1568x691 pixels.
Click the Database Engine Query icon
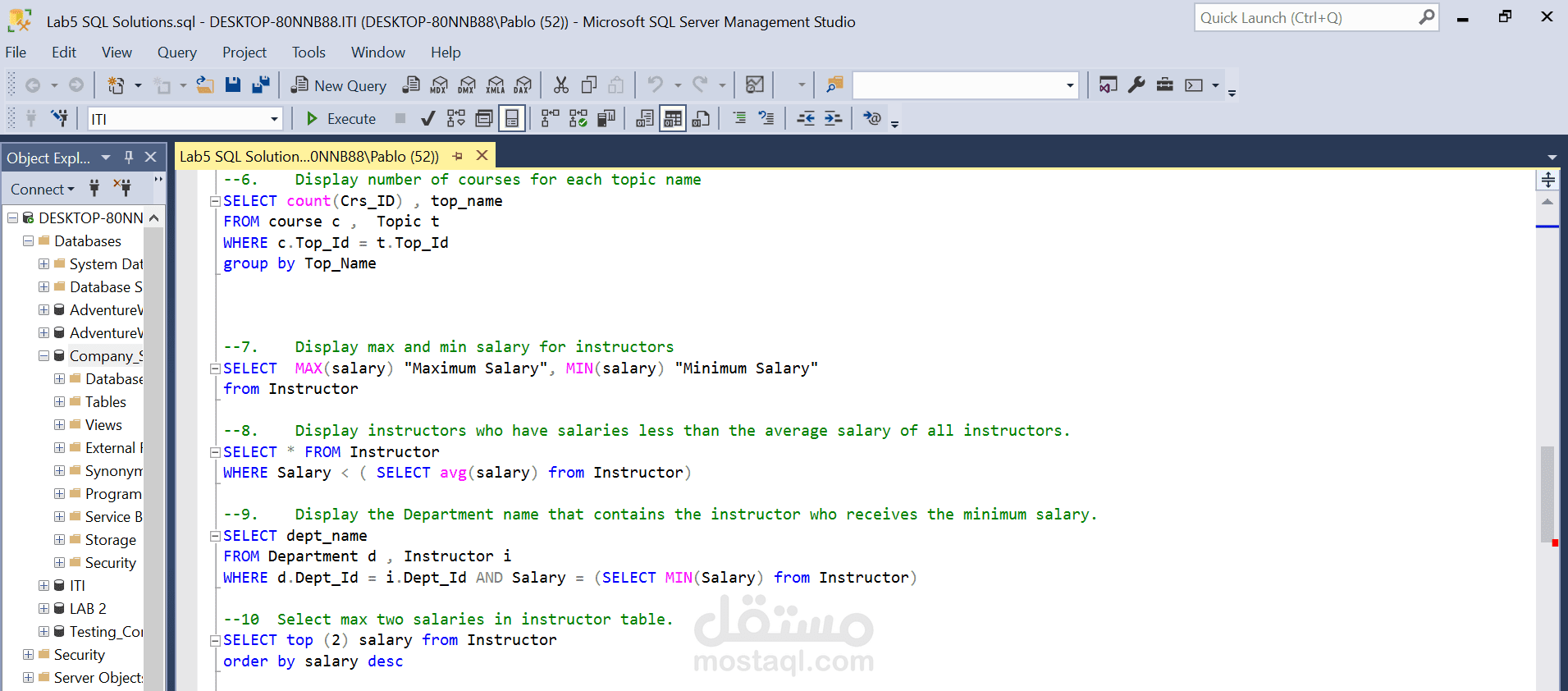[x=411, y=85]
